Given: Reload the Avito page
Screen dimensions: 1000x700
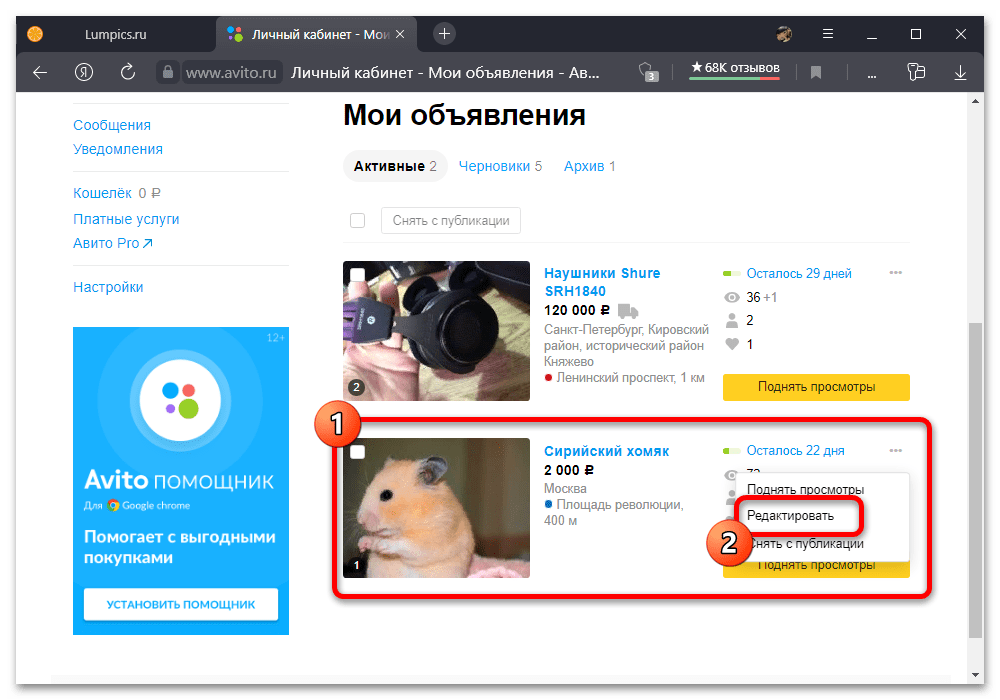Looking at the screenshot, I should 127,72.
